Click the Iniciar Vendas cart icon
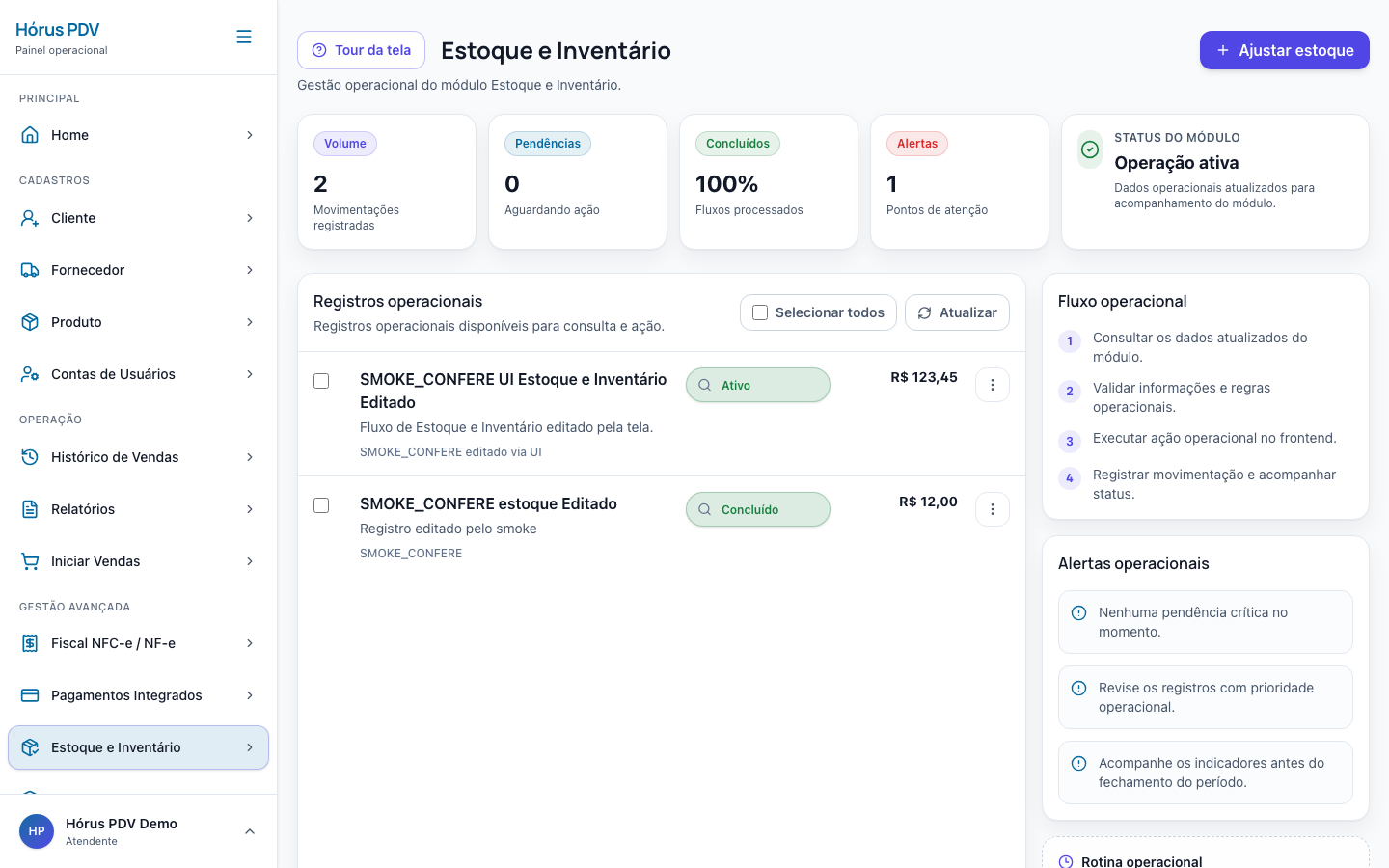 (x=30, y=561)
